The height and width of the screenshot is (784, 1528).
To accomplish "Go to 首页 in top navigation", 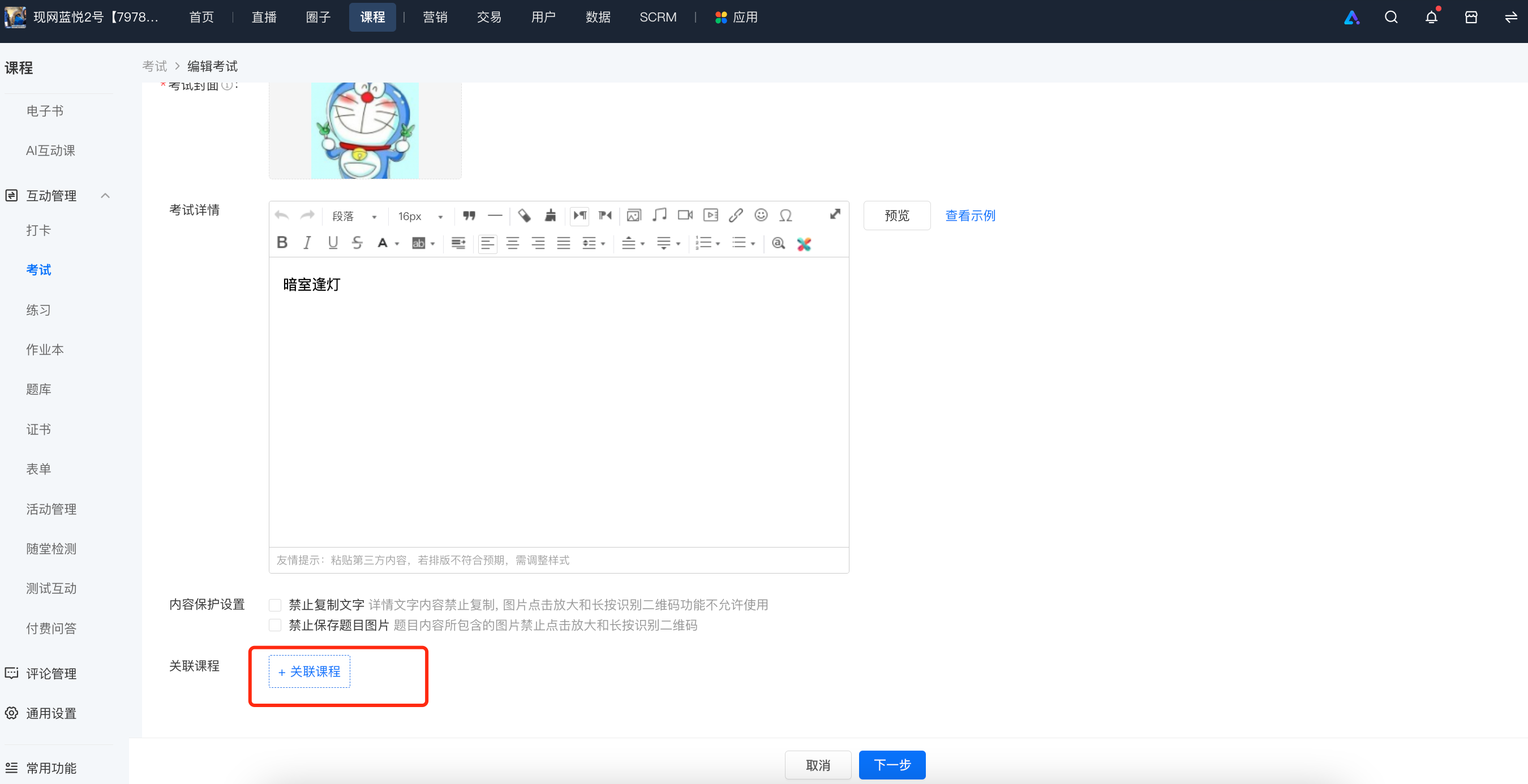I will [201, 17].
